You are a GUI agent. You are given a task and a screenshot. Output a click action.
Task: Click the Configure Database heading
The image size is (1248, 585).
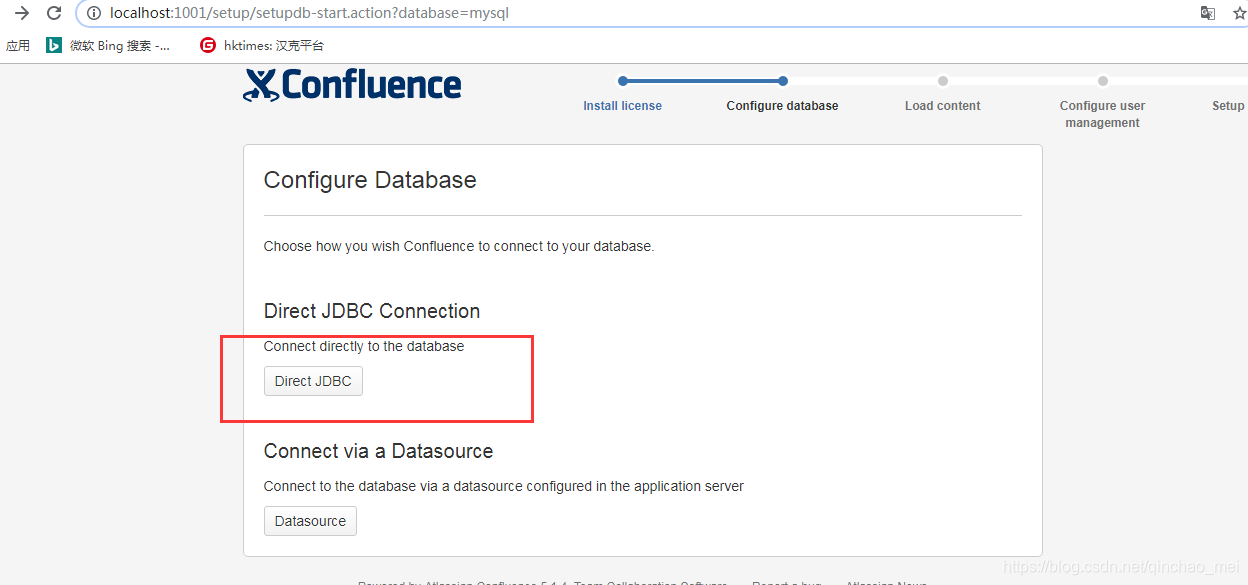coord(370,181)
